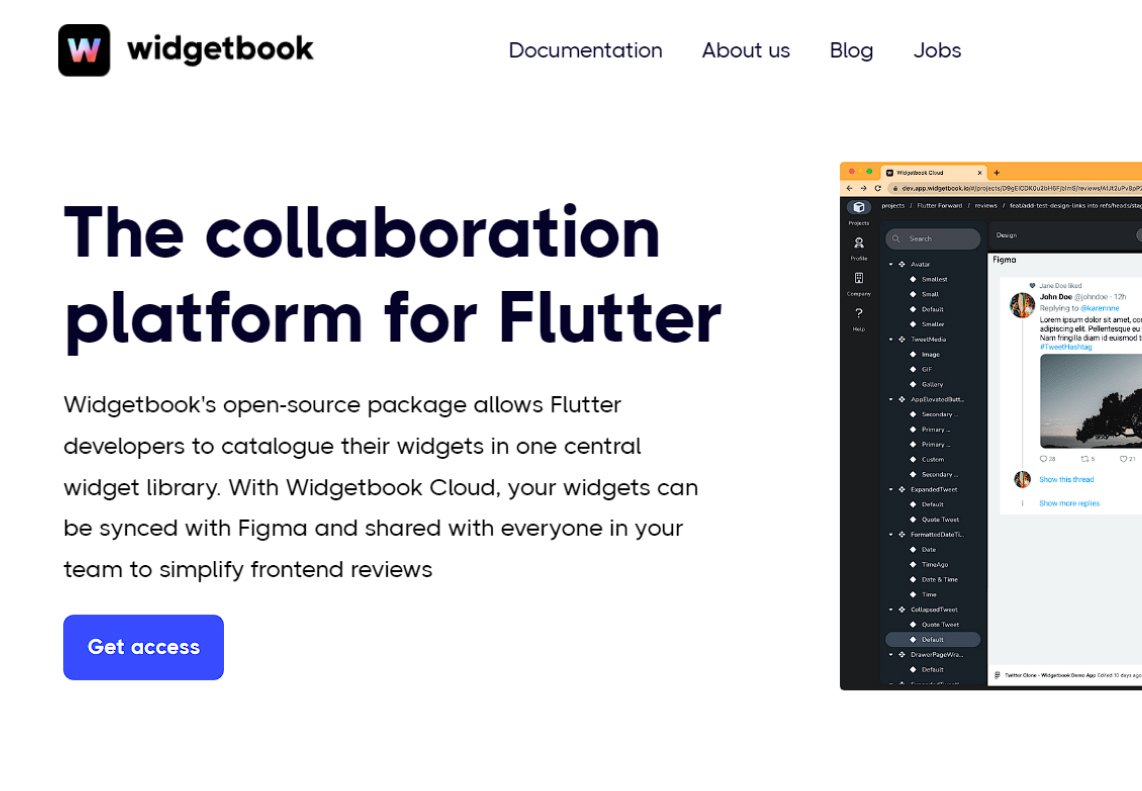
Task: Click the heart like icon showing 21
Action: pyautogui.click(x=1123, y=459)
